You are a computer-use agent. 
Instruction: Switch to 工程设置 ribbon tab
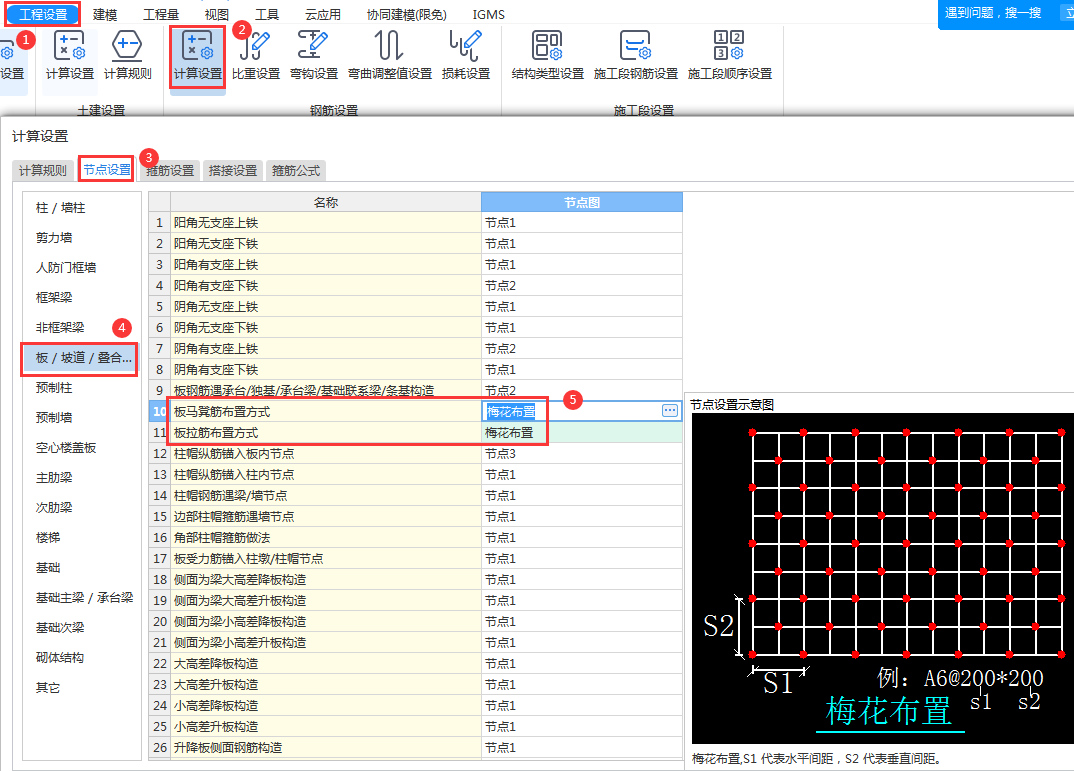(42, 14)
